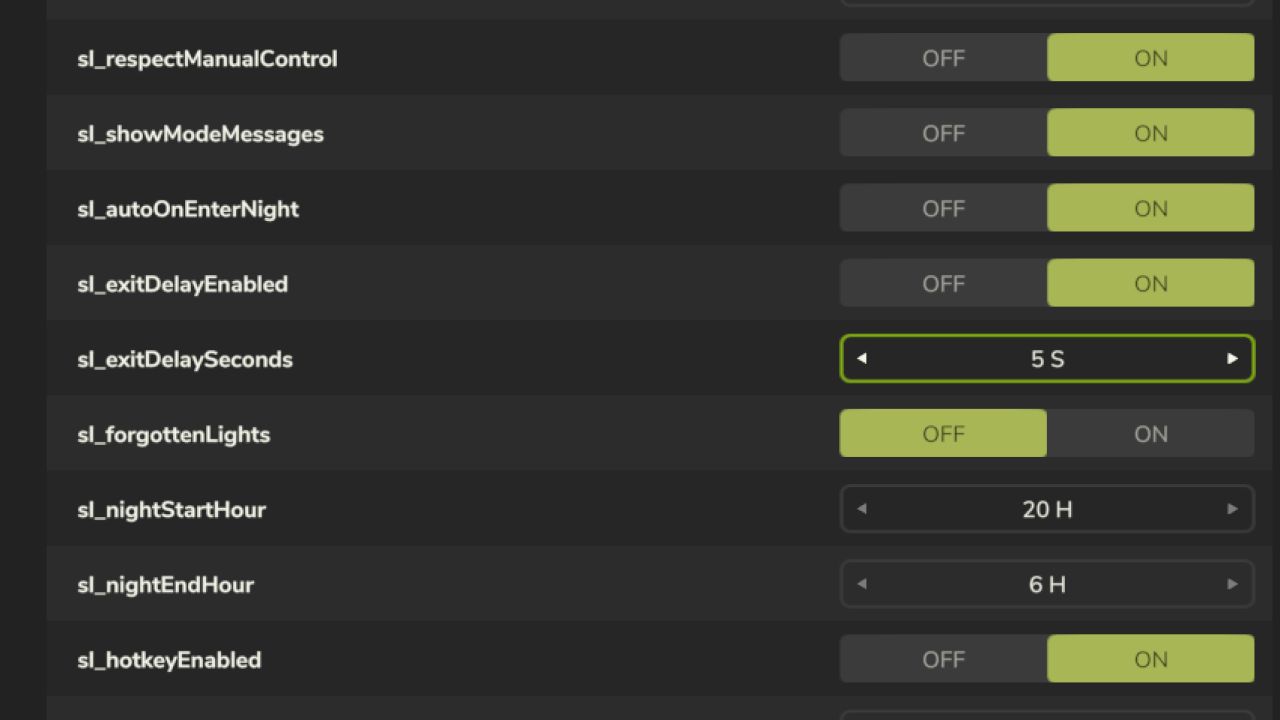Click the left arrow of sl_exitDelaySeconds

[x=862, y=359]
